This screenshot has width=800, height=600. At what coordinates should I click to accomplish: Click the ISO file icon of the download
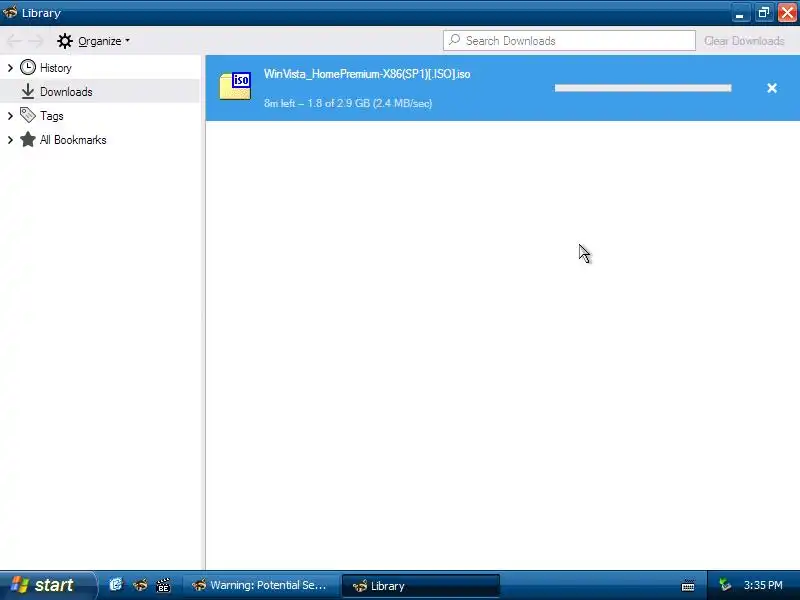click(x=236, y=86)
